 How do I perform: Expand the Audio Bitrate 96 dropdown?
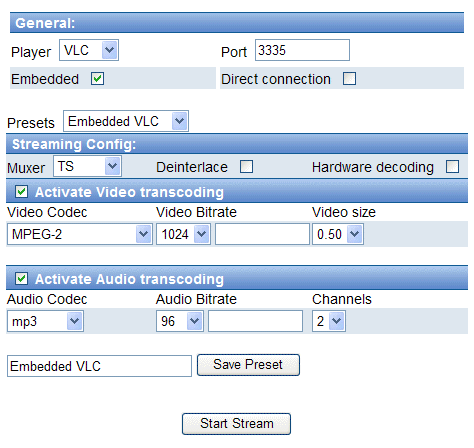coord(180,321)
